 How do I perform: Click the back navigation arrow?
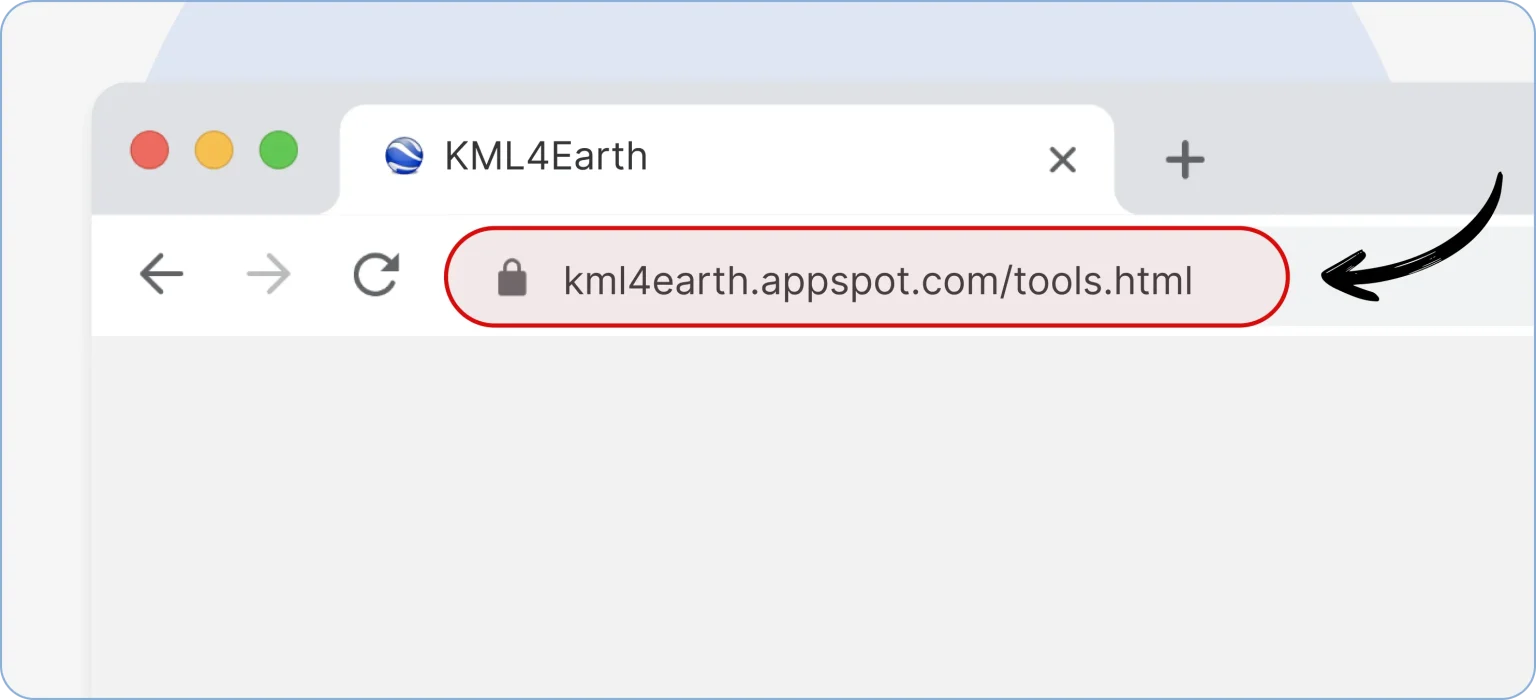[x=162, y=274]
